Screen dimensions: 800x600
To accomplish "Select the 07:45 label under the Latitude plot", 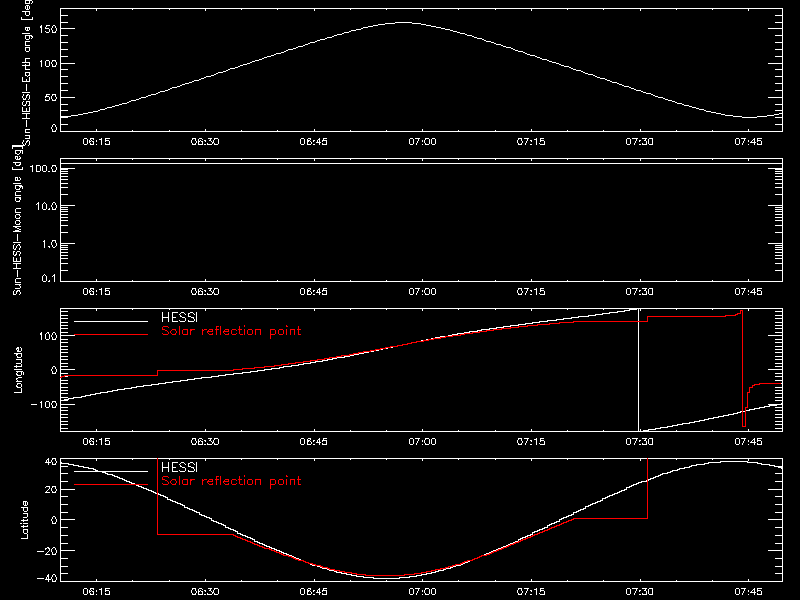I will click(748, 591).
